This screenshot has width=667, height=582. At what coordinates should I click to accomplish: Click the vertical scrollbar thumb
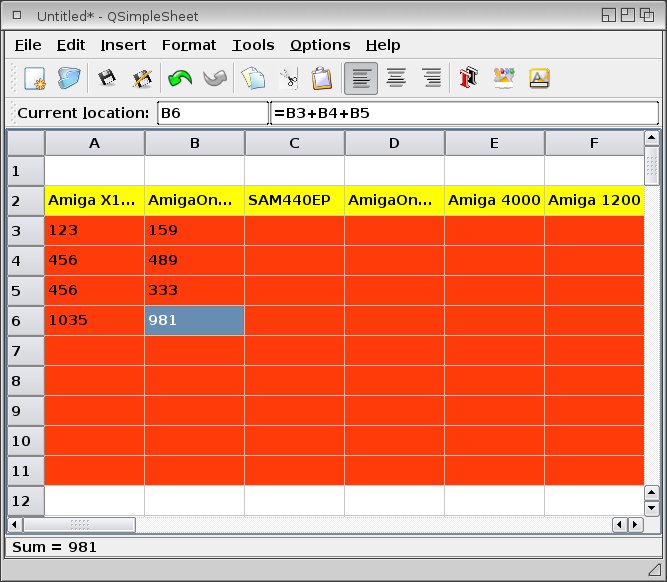point(652,166)
